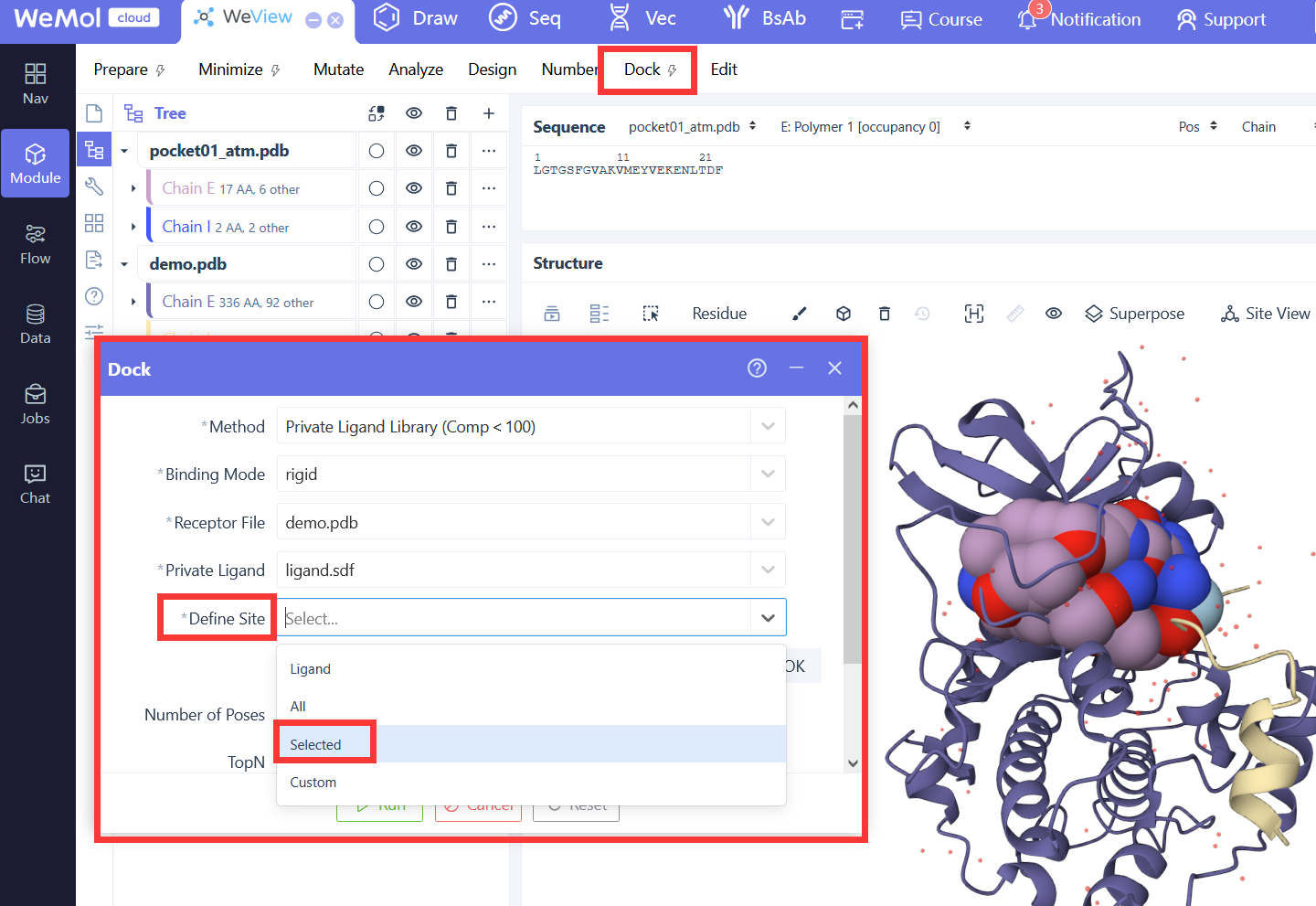Toggle visibility of Chain E 17 AA

(x=414, y=188)
